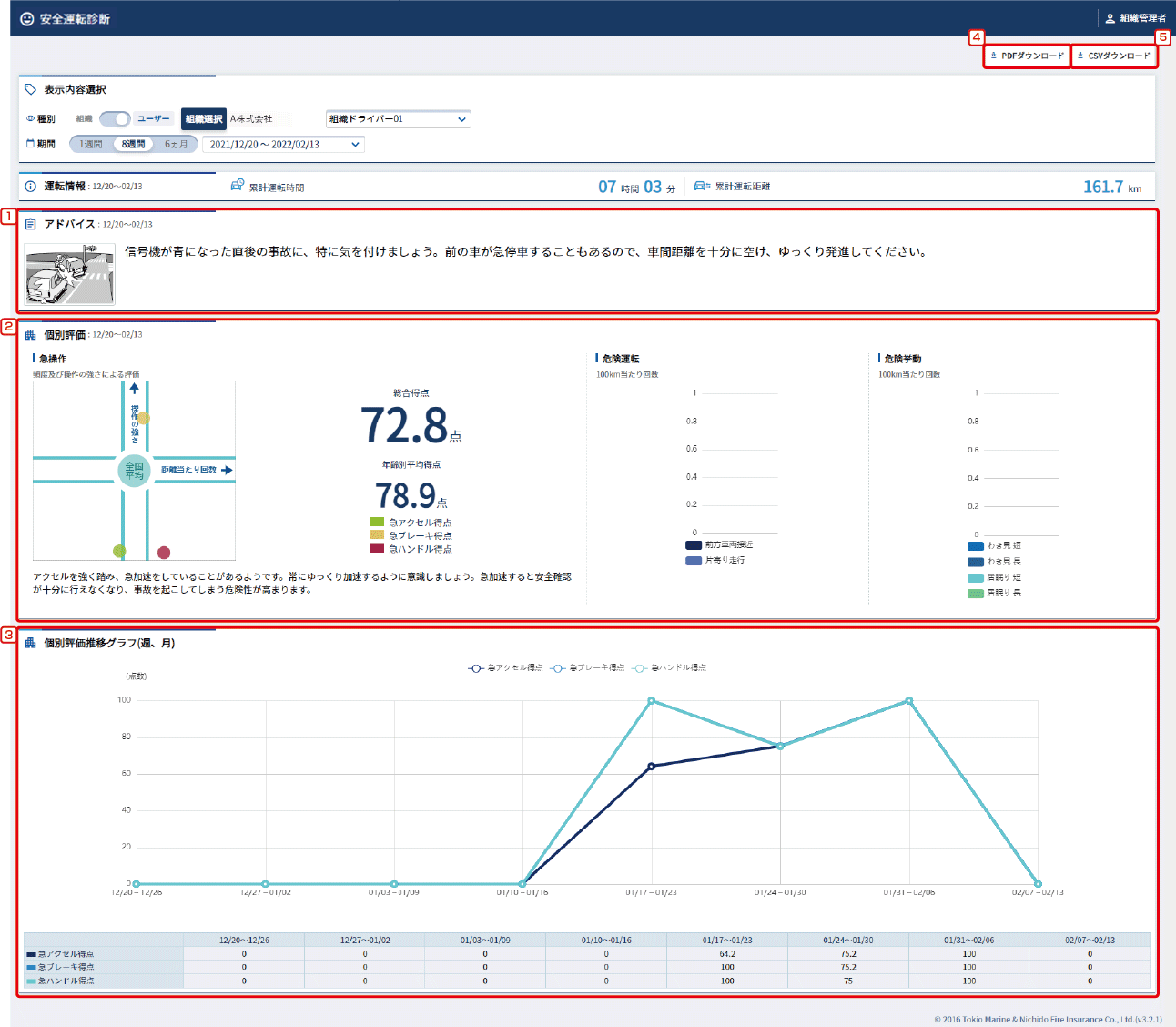Toggle 急アクセル得点 series in chart legend
The image size is (1176, 1027).
[505, 668]
